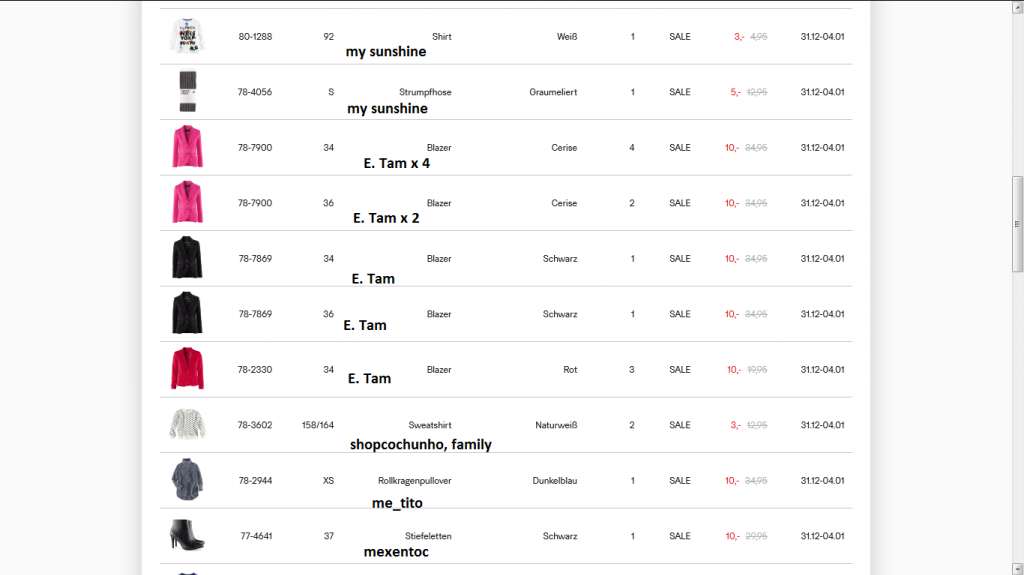
Task: Open the striped Strumpfhose product image
Action: point(187,92)
